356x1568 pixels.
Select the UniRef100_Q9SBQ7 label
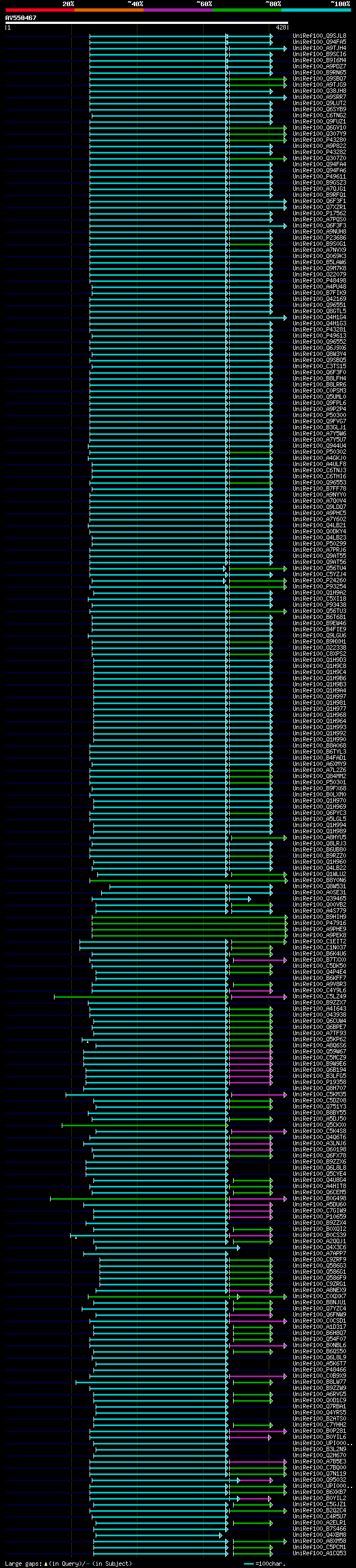(319, 78)
